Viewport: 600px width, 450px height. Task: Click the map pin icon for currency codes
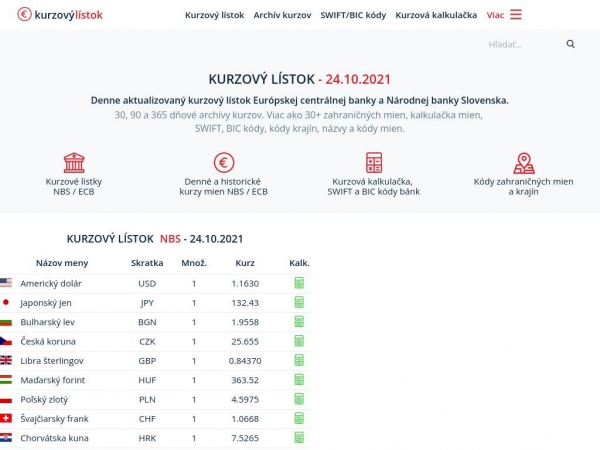coord(524,163)
